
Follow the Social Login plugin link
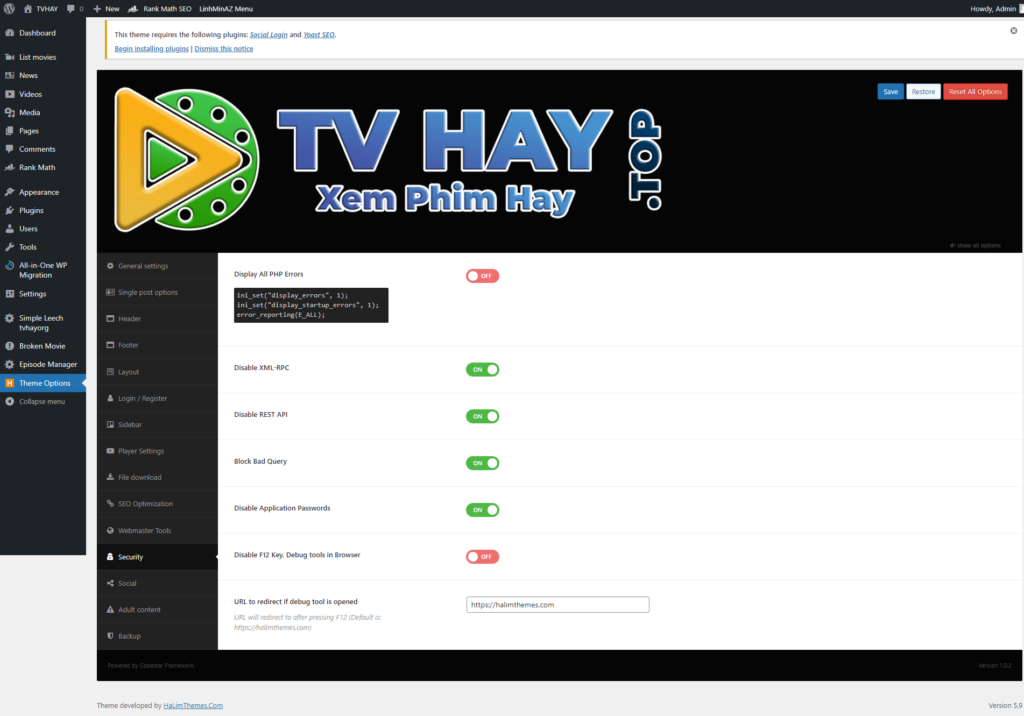click(x=268, y=35)
